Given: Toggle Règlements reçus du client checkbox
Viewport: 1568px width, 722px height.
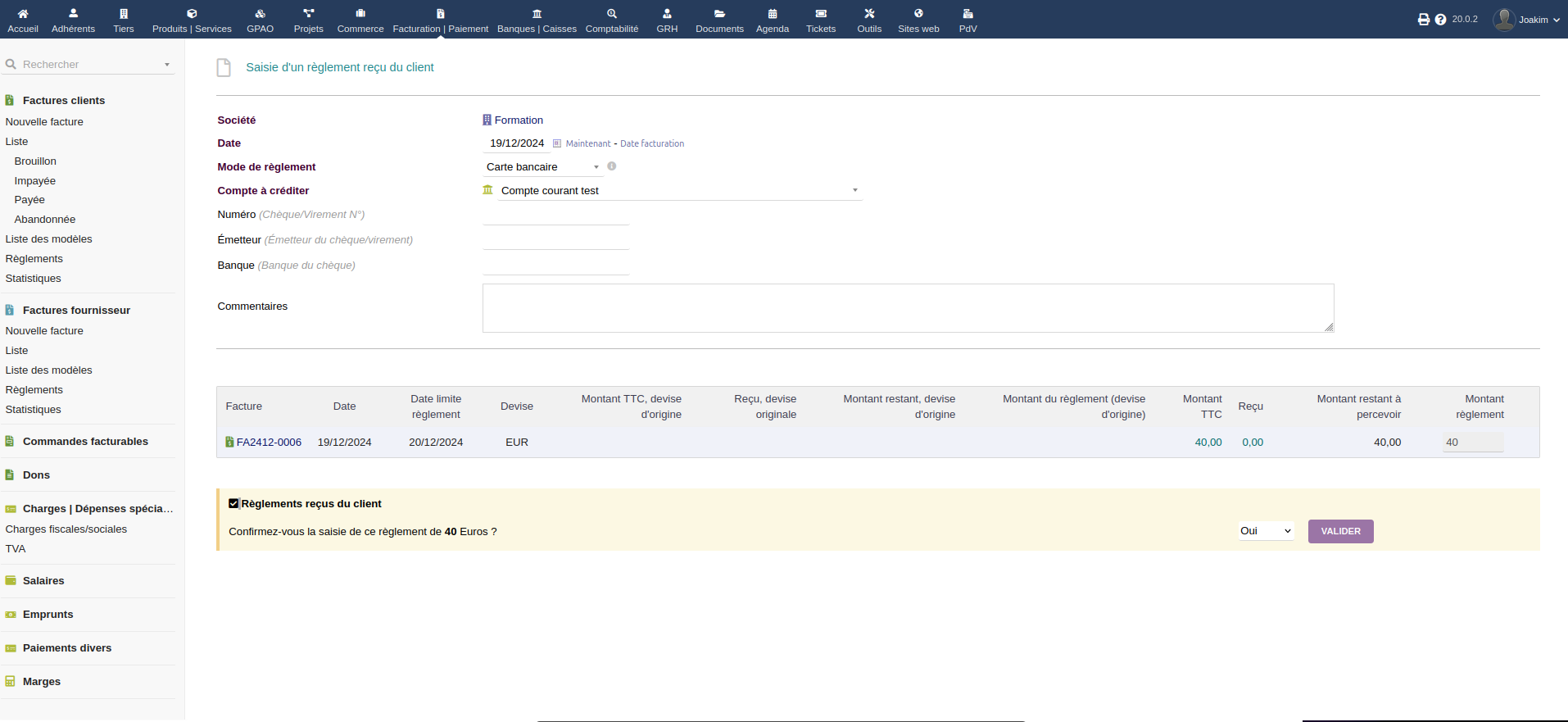Looking at the screenshot, I should tap(233, 504).
